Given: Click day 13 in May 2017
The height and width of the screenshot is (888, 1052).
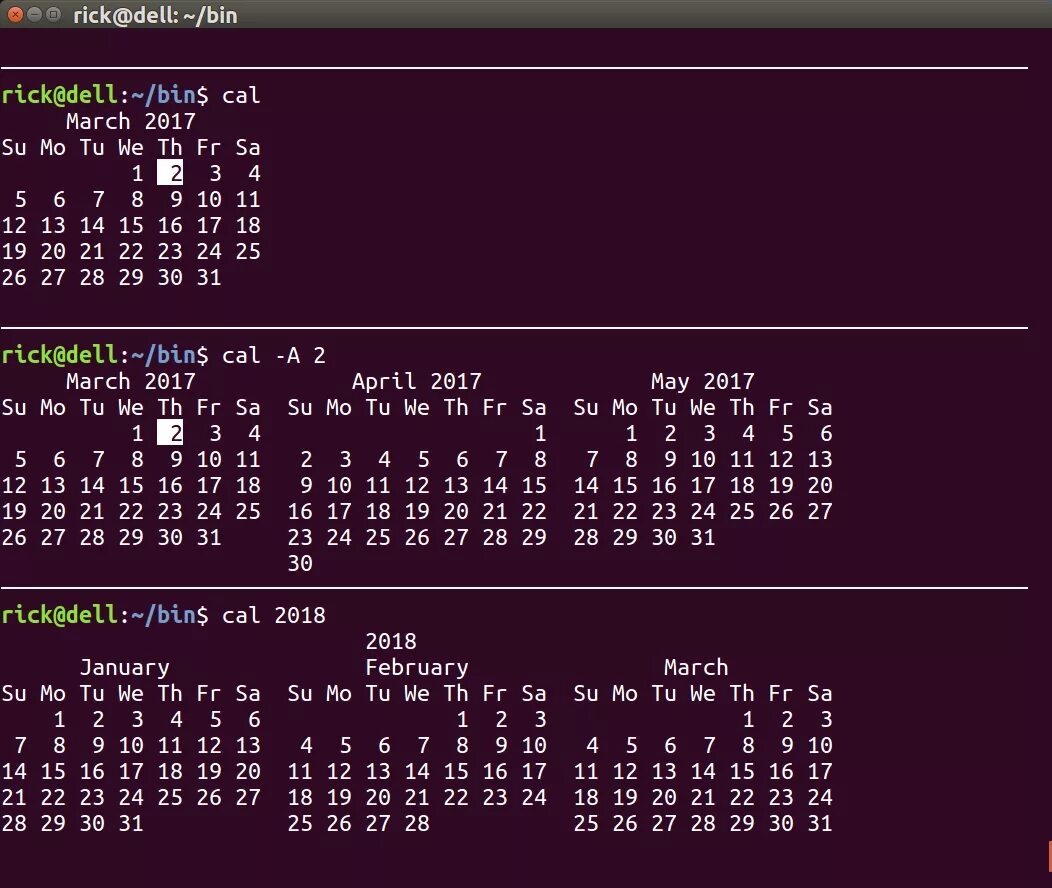Looking at the screenshot, I should (820, 459).
